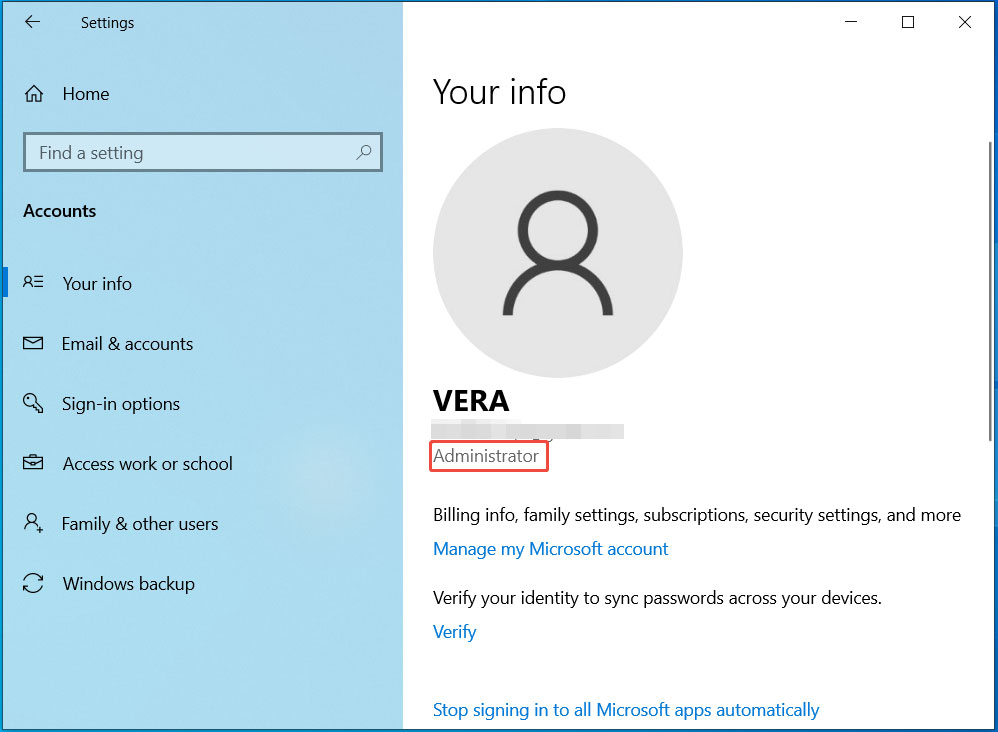Open Sign-in options from the sidebar
The width and height of the screenshot is (998, 732).
click(x=122, y=403)
